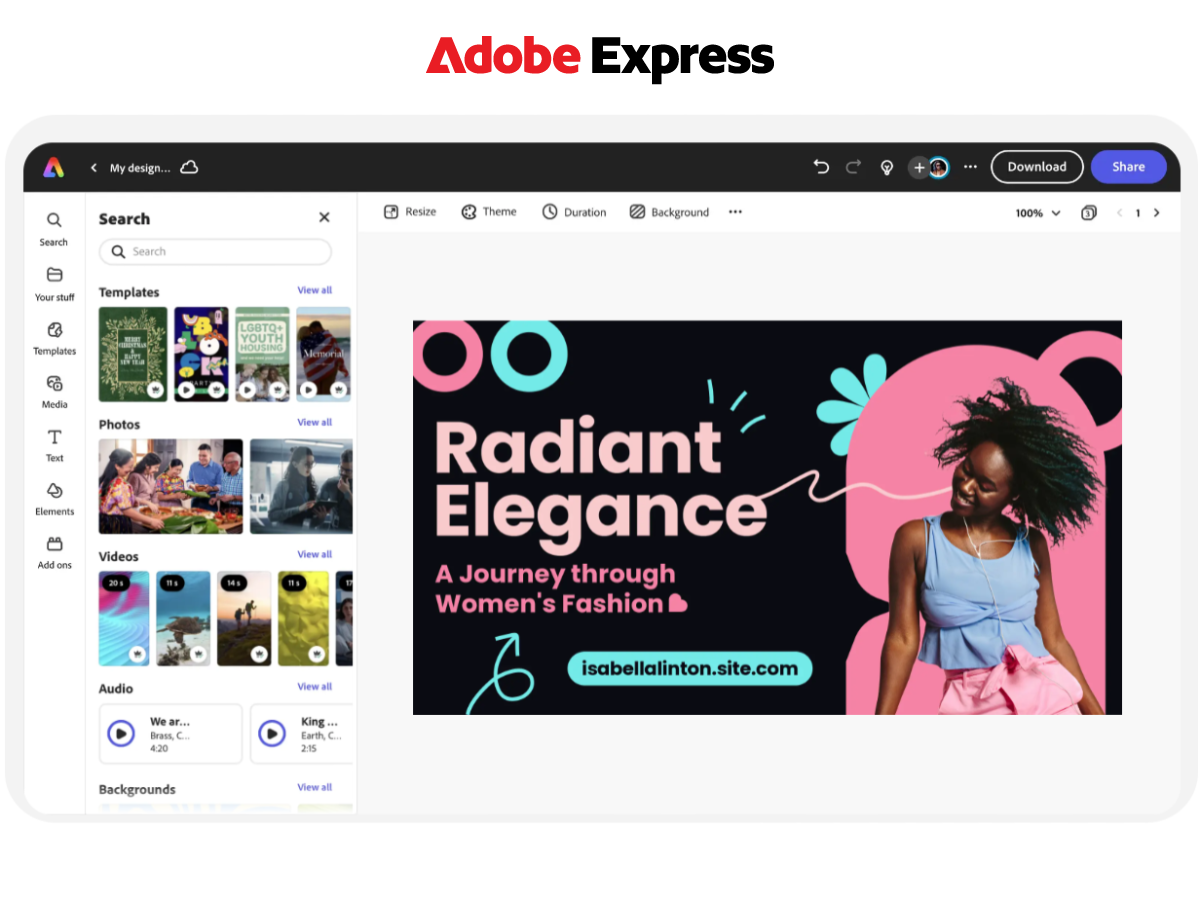Click the Adobe Express home logo
This screenshot has width=1200, height=900.
click(x=54, y=167)
